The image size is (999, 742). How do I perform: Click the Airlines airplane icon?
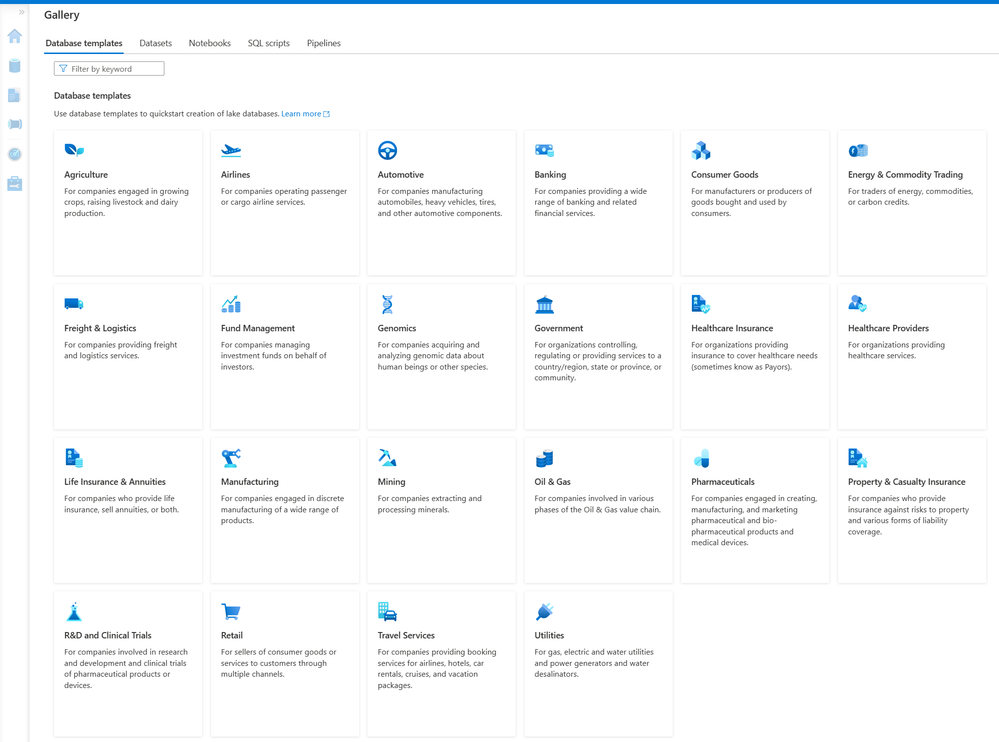point(231,150)
